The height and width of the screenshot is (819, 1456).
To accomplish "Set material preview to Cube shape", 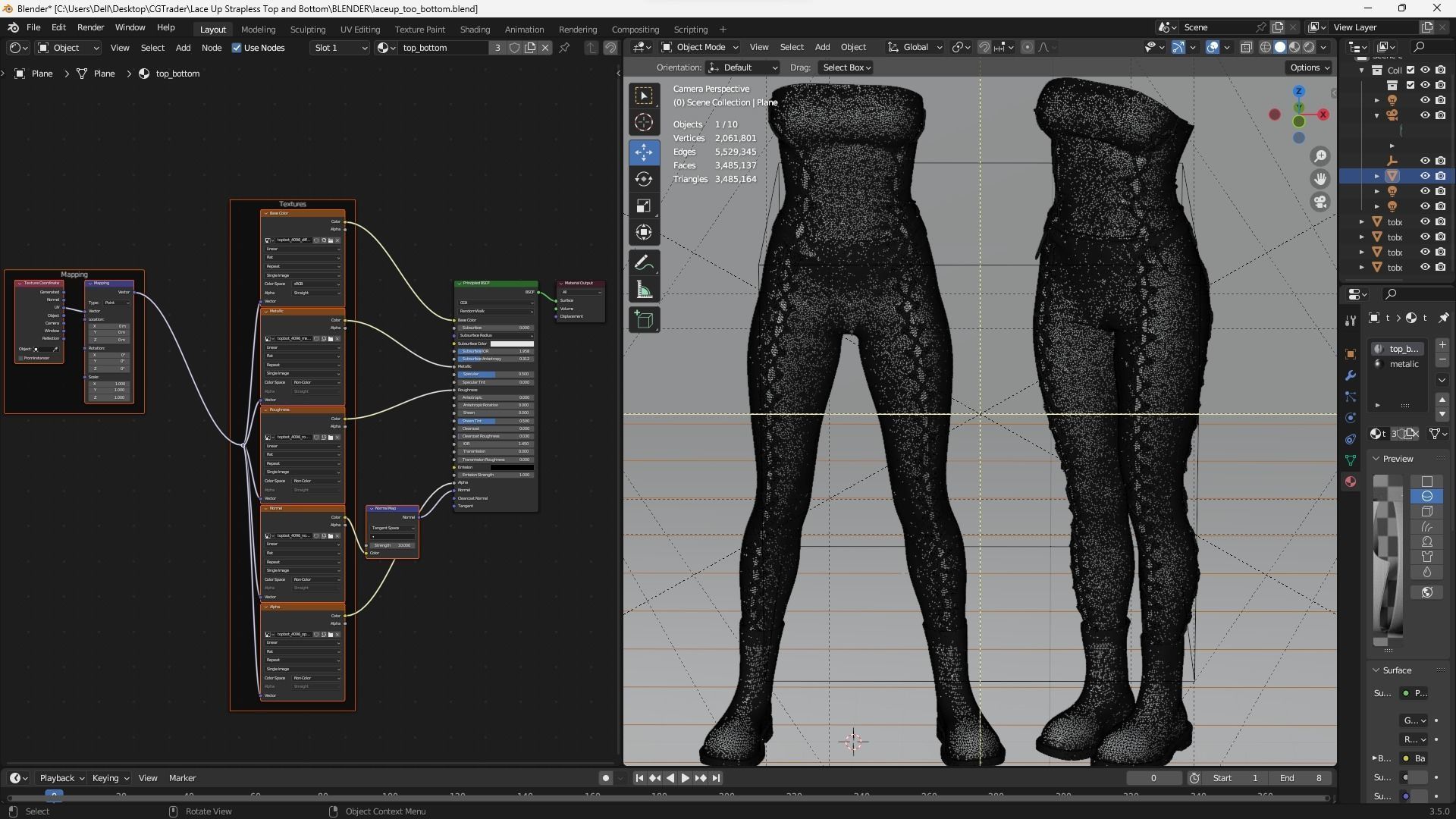I will [x=1426, y=511].
